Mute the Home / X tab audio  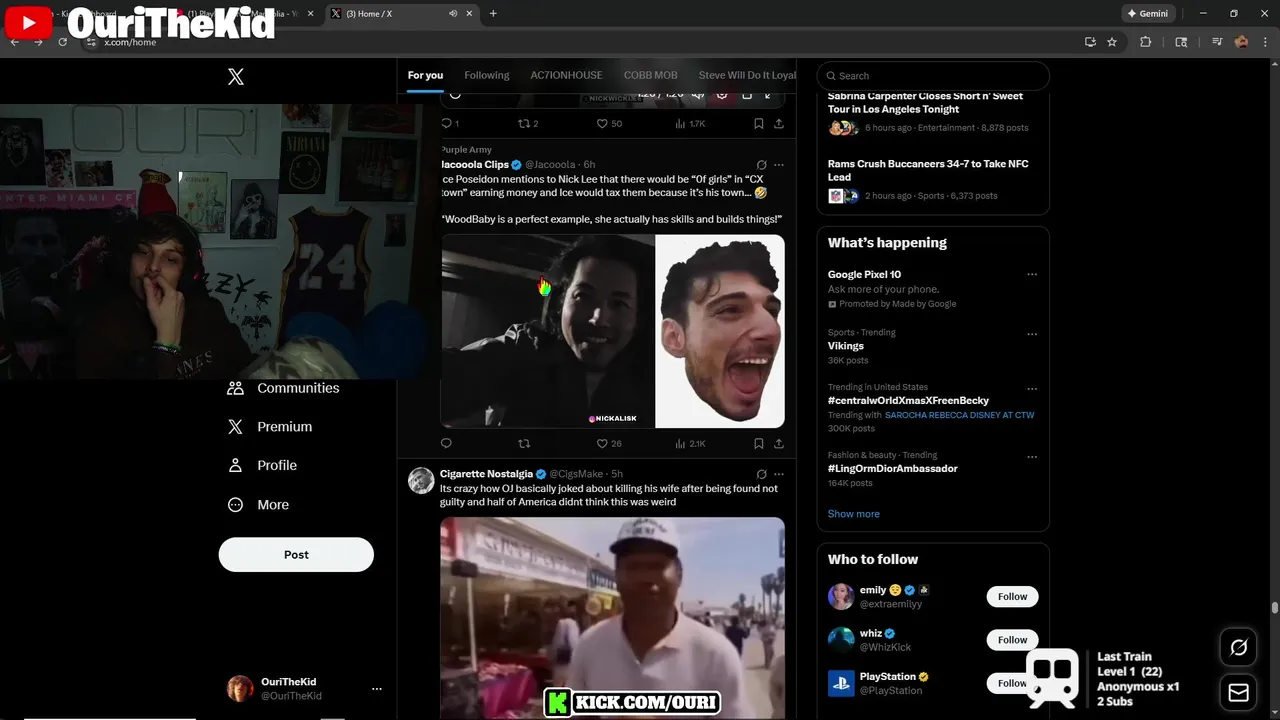click(453, 14)
